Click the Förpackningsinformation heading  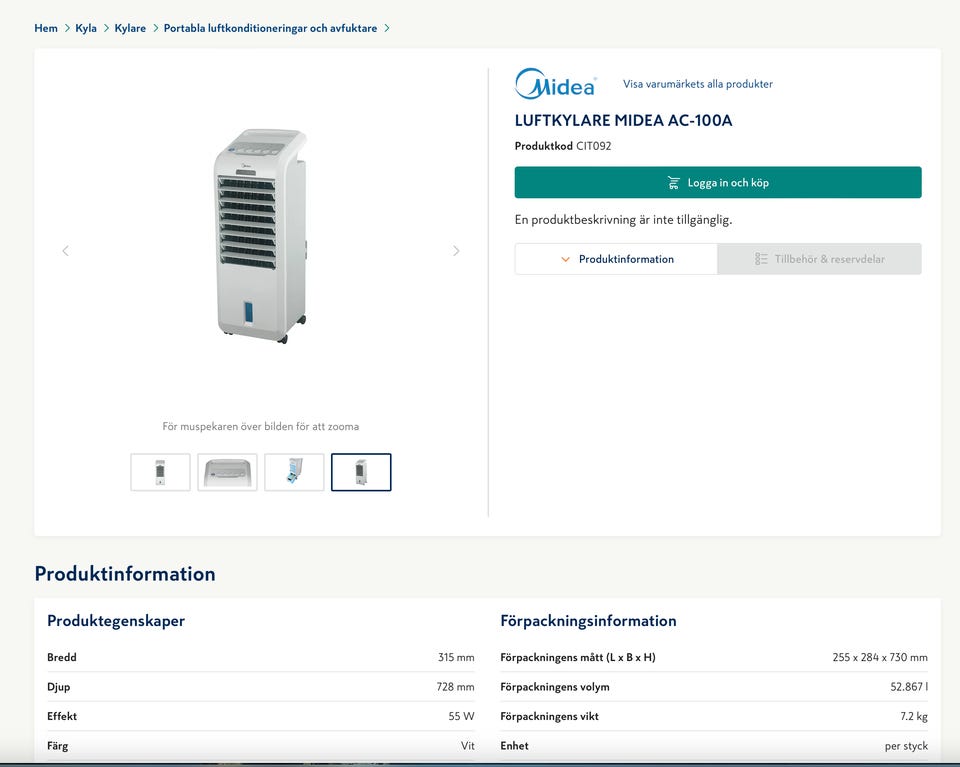pos(588,621)
